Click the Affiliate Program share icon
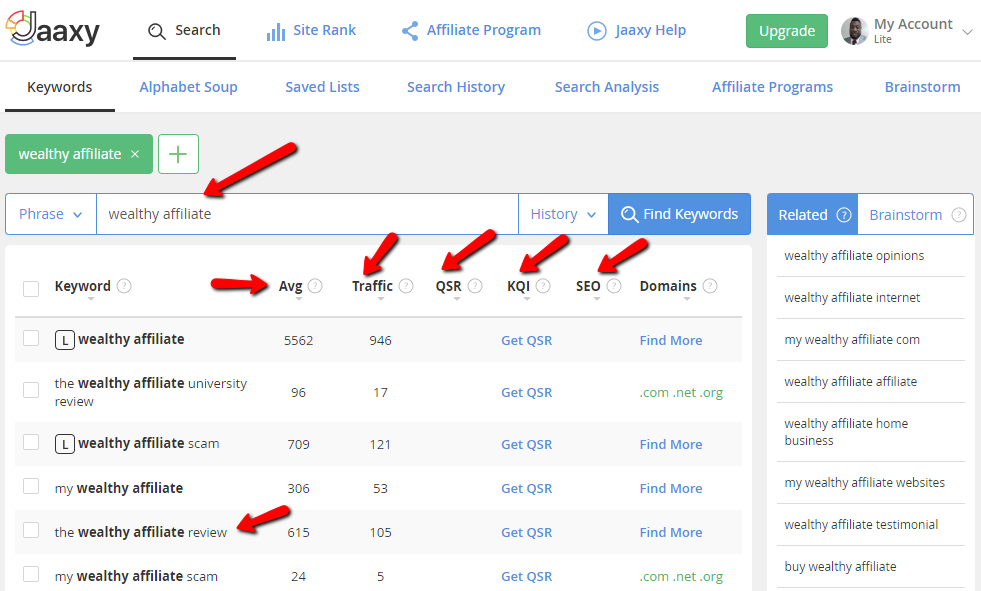981x591 pixels. pos(410,31)
